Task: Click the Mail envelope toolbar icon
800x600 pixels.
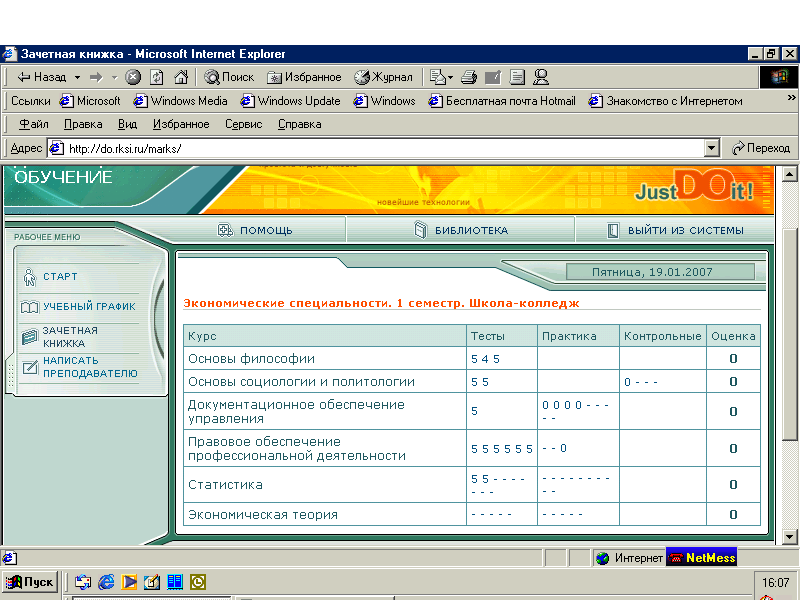Action: point(437,77)
